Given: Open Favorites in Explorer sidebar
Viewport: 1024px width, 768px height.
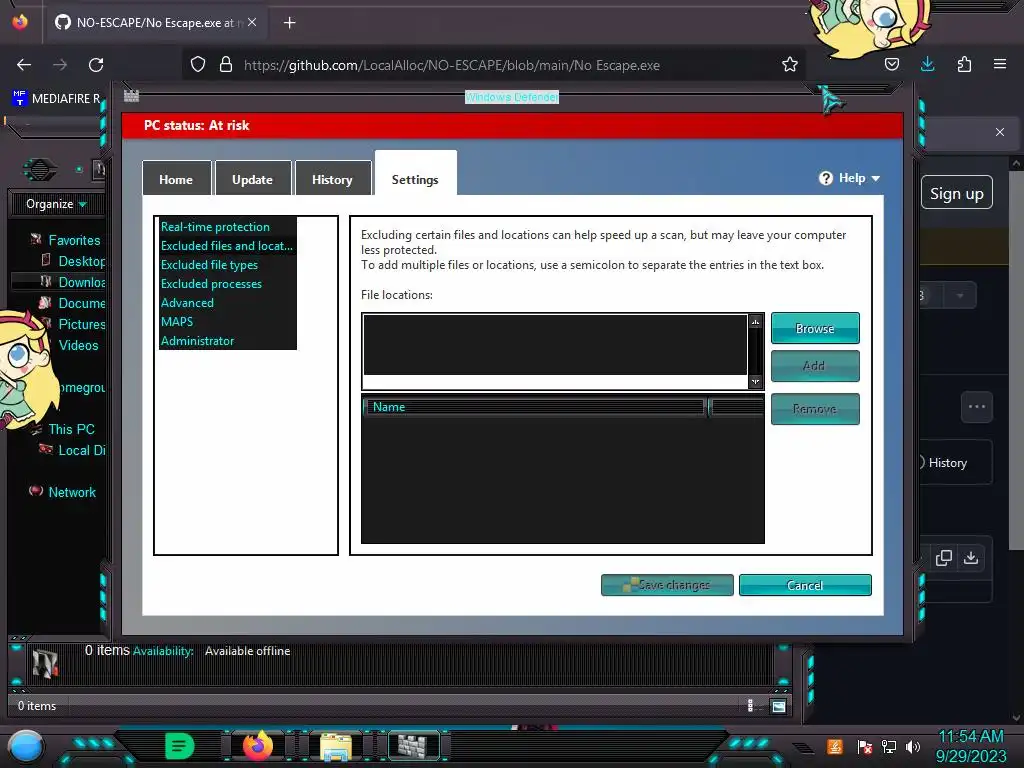Looking at the screenshot, I should pos(74,240).
